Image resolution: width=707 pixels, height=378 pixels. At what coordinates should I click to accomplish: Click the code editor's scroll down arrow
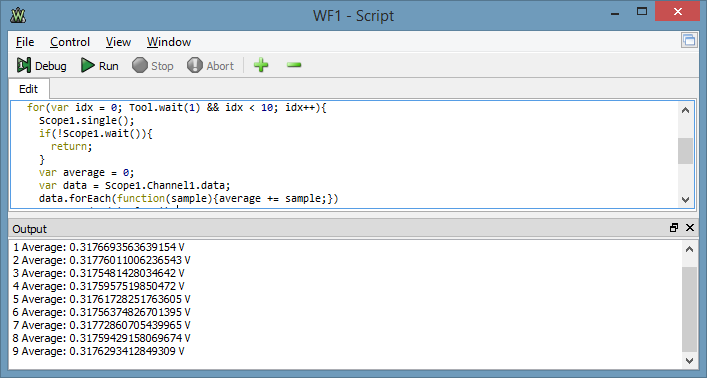coord(685,199)
